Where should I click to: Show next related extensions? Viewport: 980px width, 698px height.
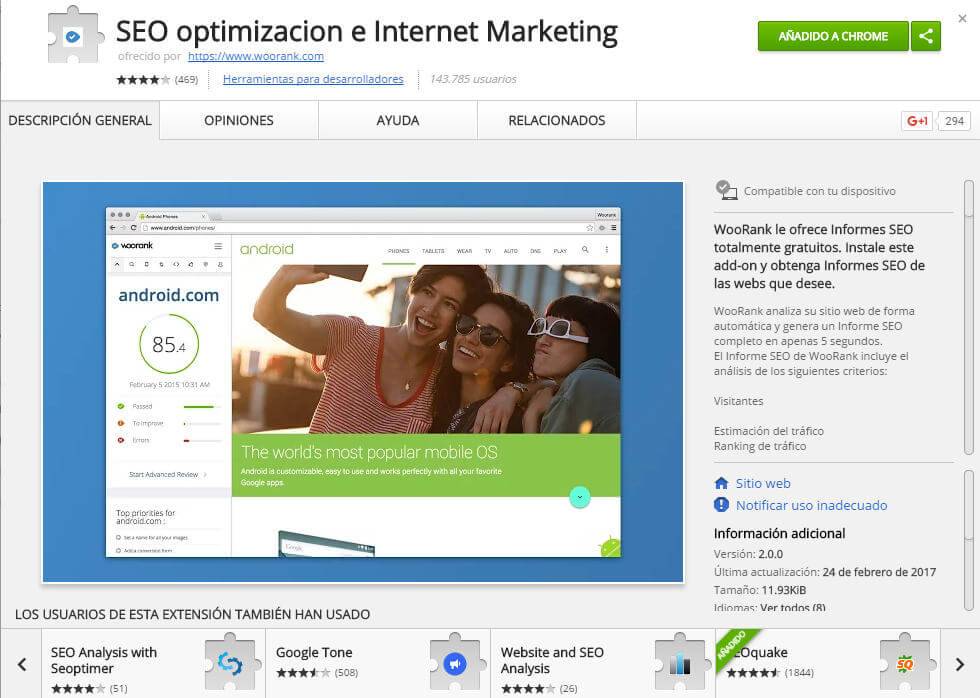(960, 664)
